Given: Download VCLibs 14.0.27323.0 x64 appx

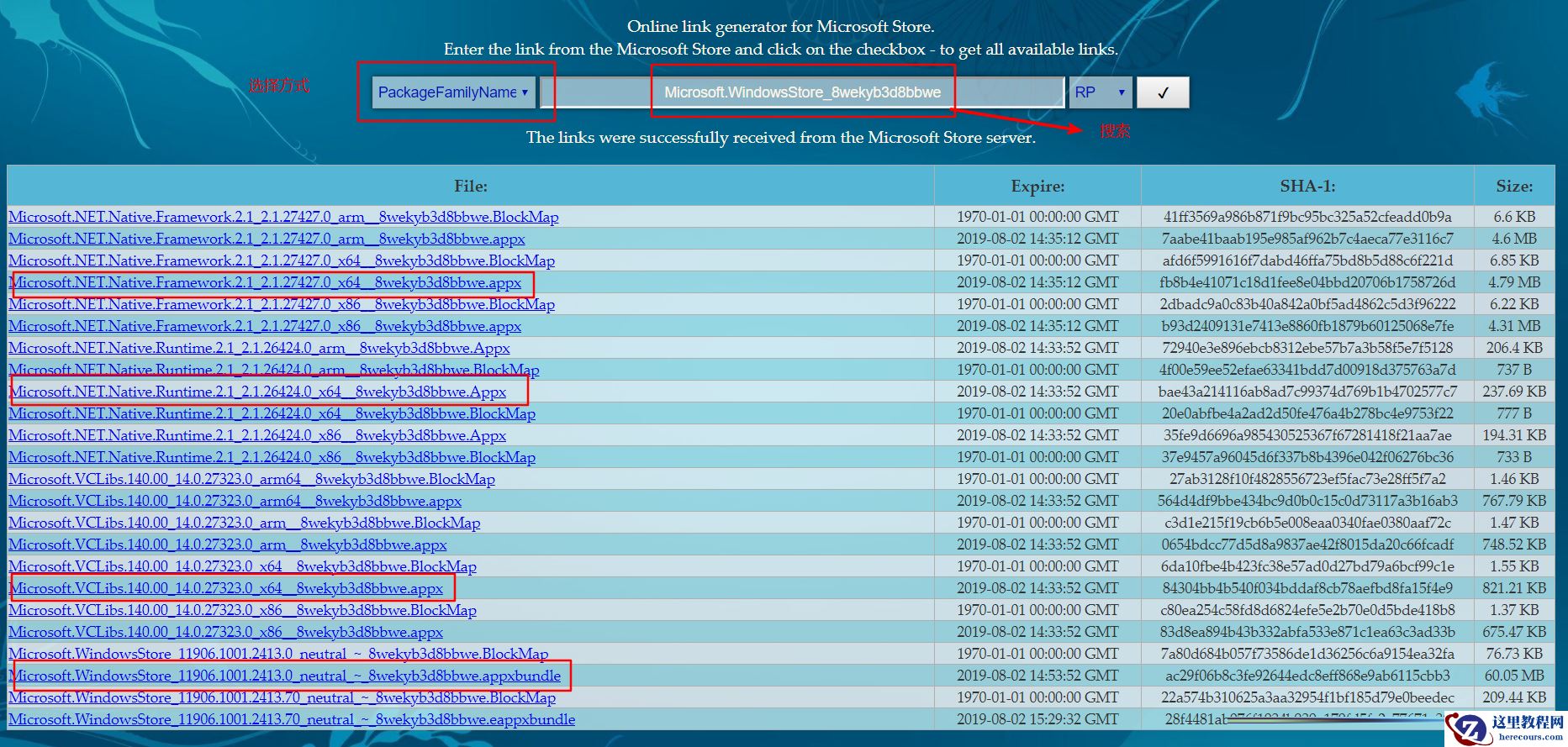Looking at the screenshot, I should [225, 588].
